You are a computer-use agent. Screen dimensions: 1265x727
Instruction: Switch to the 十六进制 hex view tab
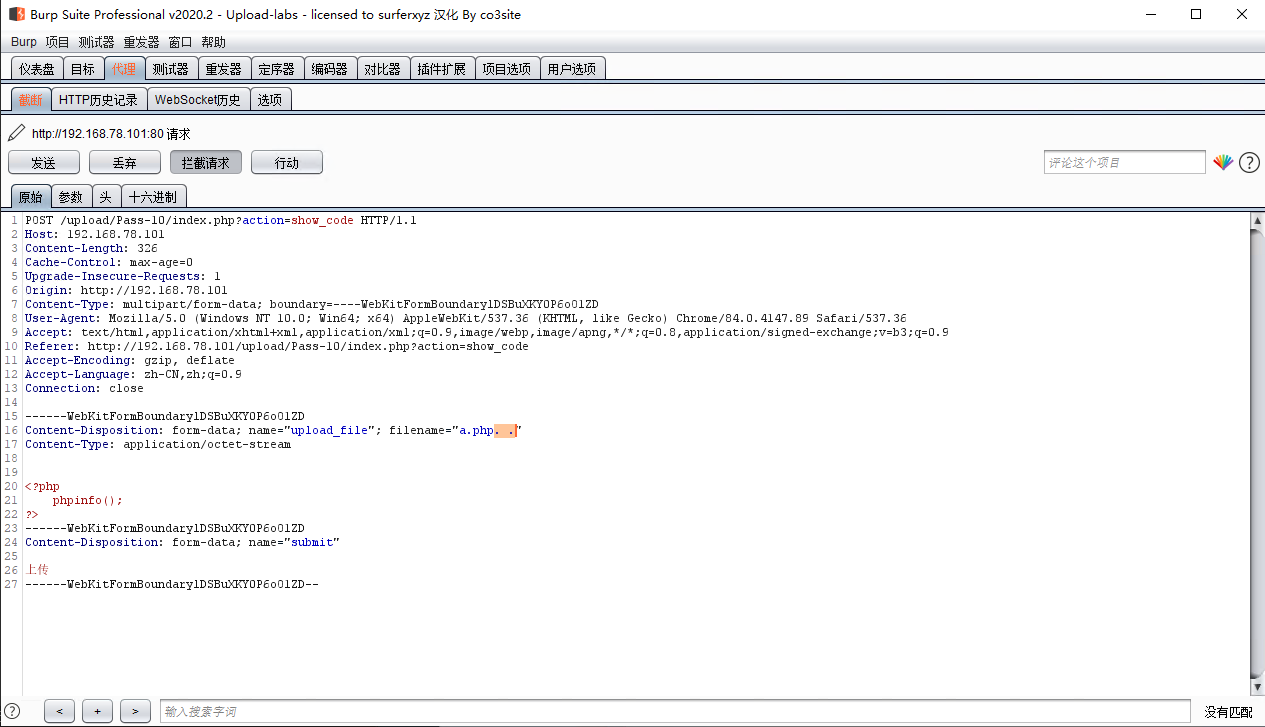(x=153, y=197)
